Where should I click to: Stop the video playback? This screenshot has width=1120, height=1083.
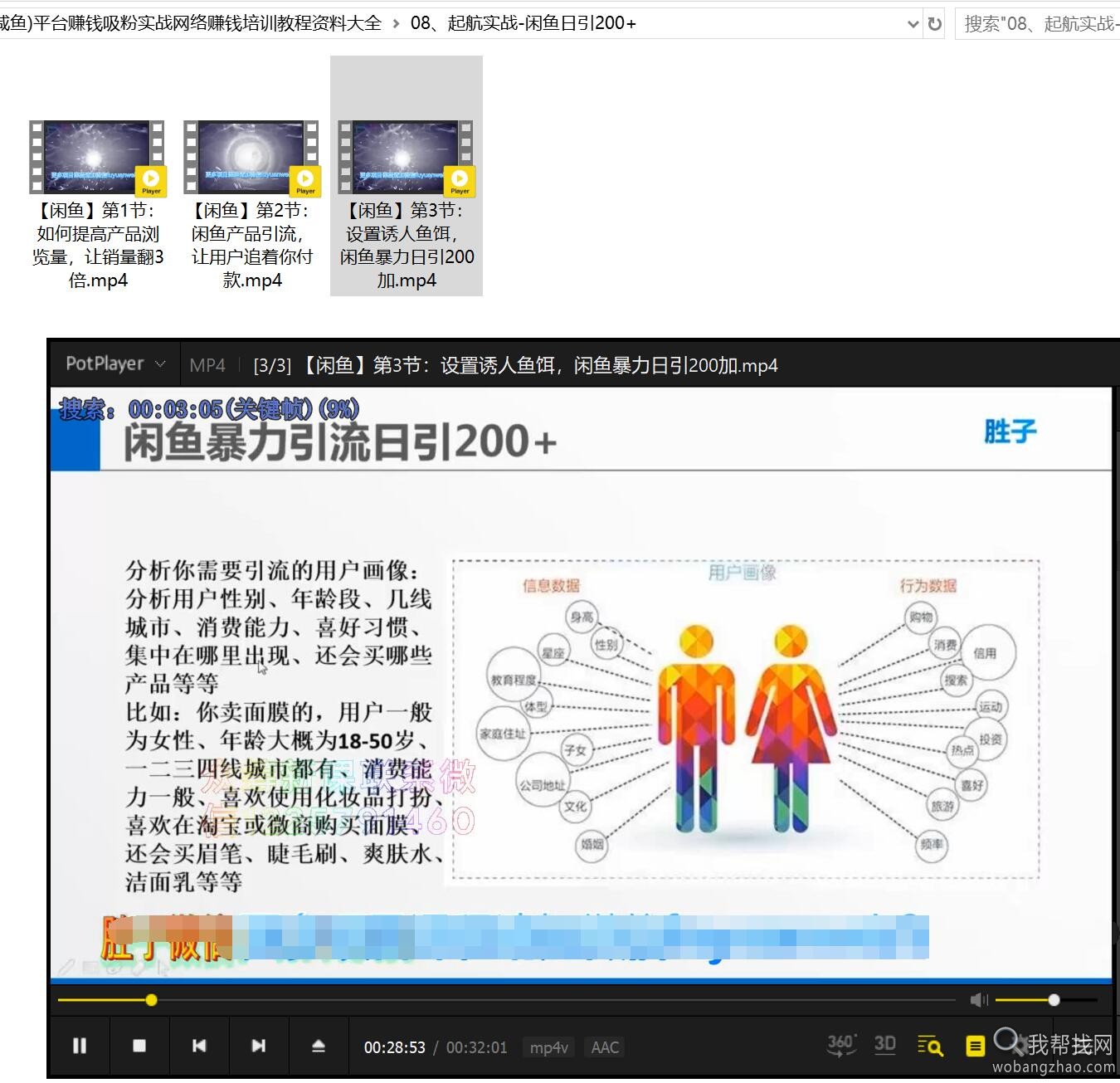pos(139,1046)
